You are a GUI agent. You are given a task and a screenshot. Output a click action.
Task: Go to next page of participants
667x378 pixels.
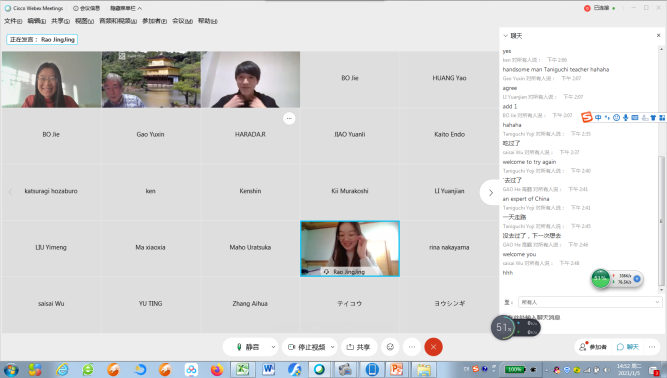(490, 193)
